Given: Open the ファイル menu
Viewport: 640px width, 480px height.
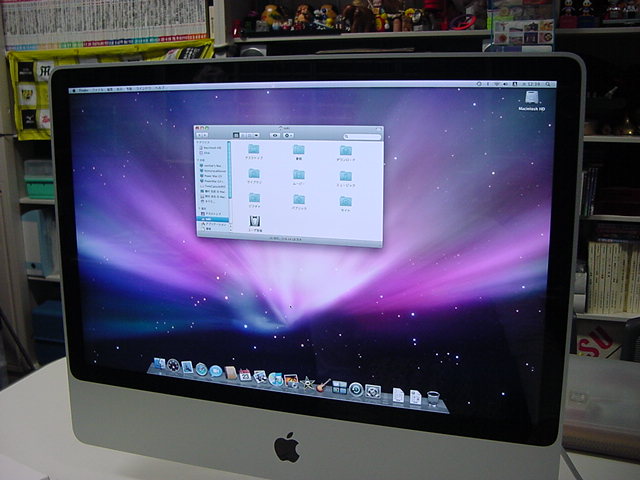Looking at the screenshot, I should [x=98, y=90].
